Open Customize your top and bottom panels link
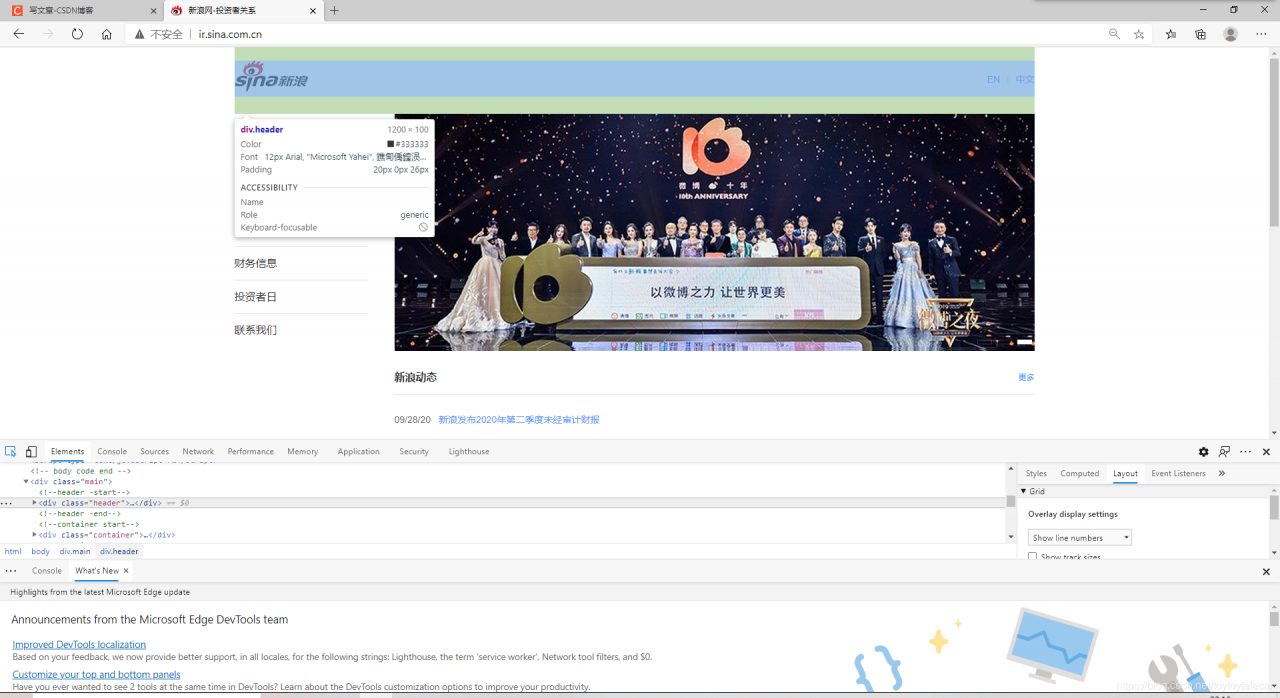The image size is (1280, 698). [96, 675]
